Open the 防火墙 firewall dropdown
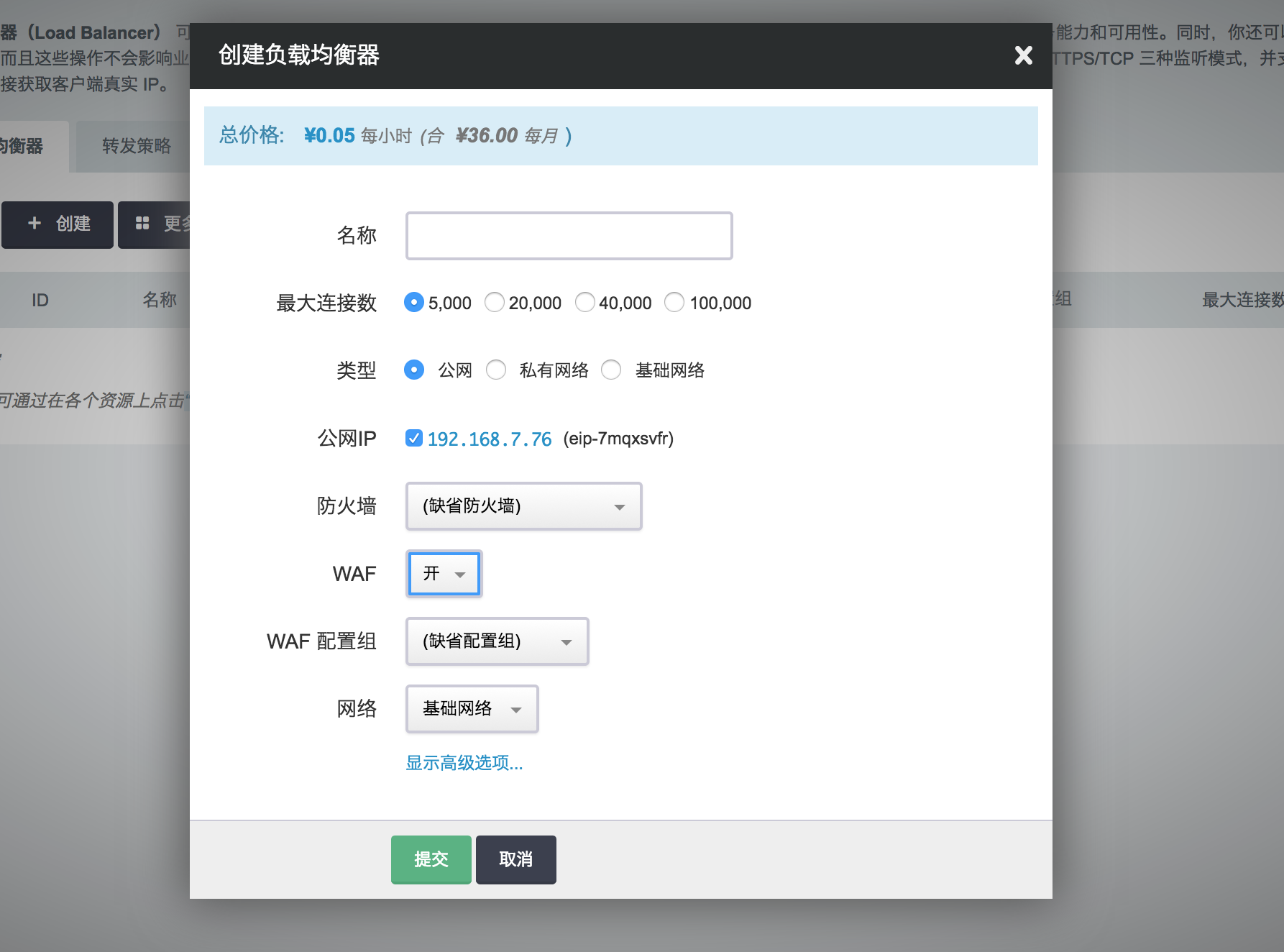The width and height of the screenshot is (1284, 952). pos(523,506)
